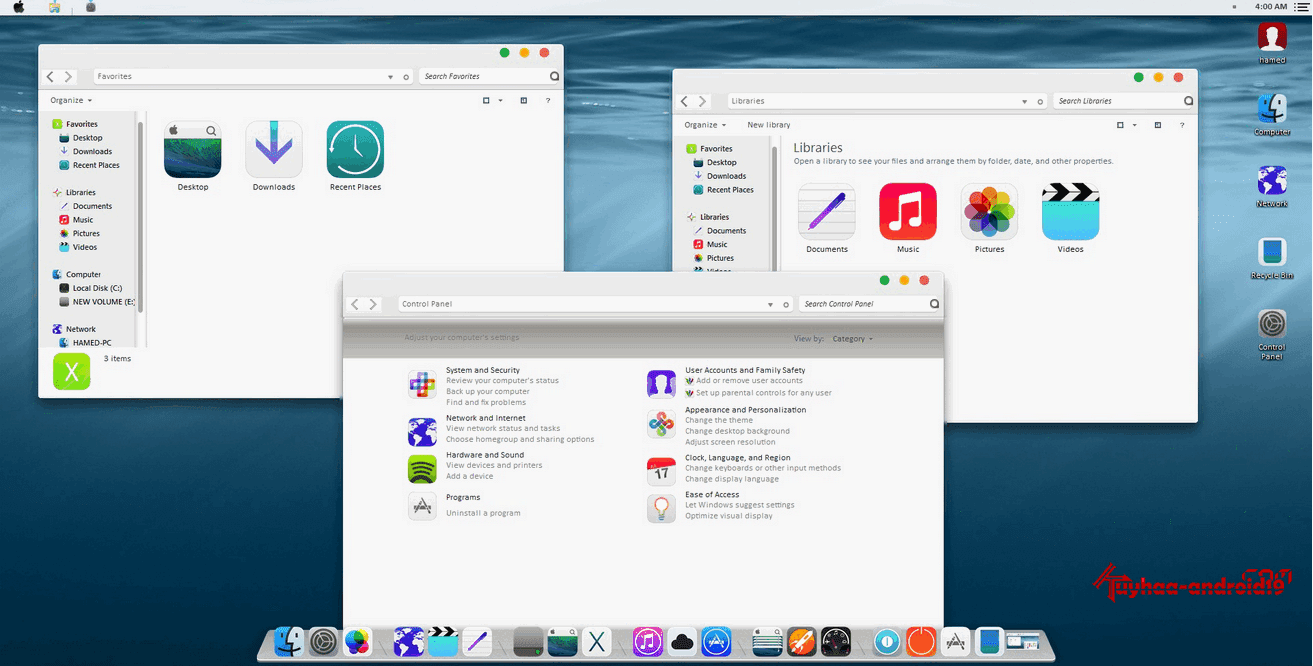Image resolution: width=1313 pixels, height=666 pixels.
Task: Click the Hardware and Sound Spotify-style icon
Action: pos(422,469)
